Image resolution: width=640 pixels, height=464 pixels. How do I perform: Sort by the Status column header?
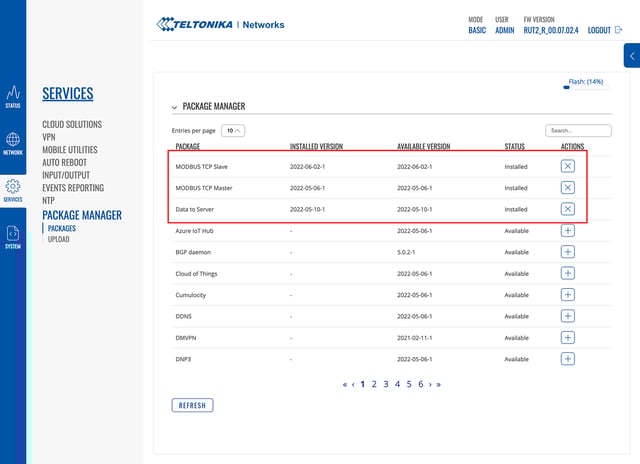click(x=514, y=146)
